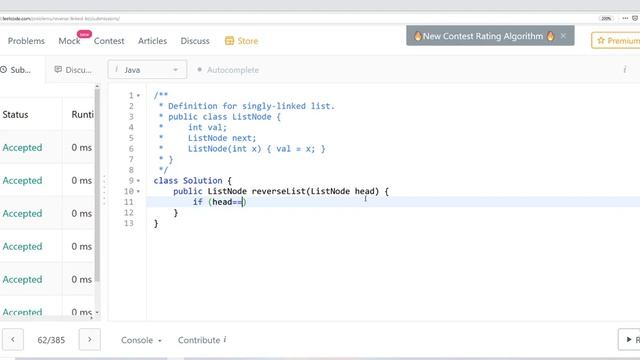This screenshot has height=360, width=640.
Task: Click the Submissions clock icon
Action: click(x=4, y=70)
